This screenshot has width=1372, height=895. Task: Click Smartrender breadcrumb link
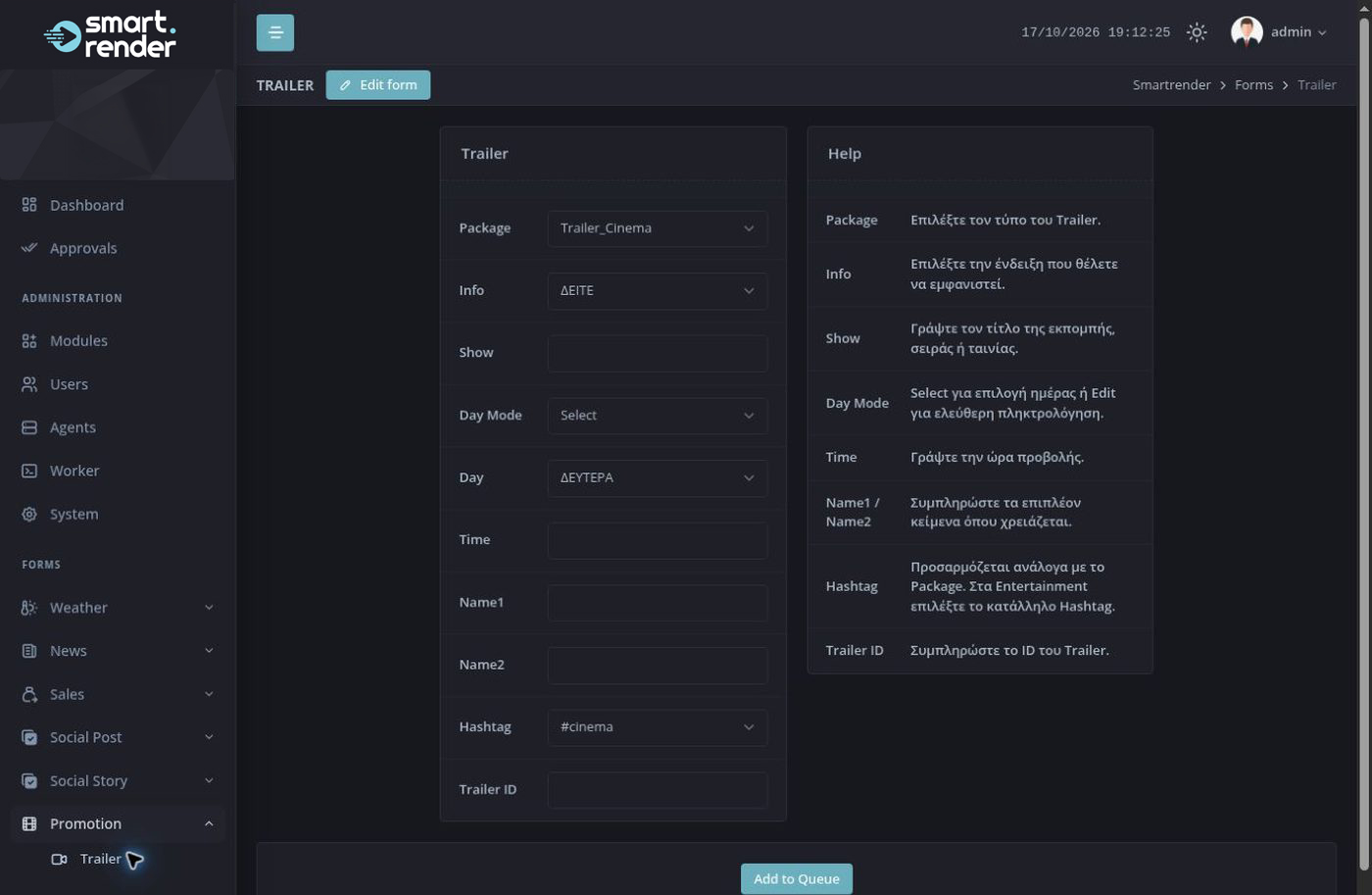point(1172,85)
